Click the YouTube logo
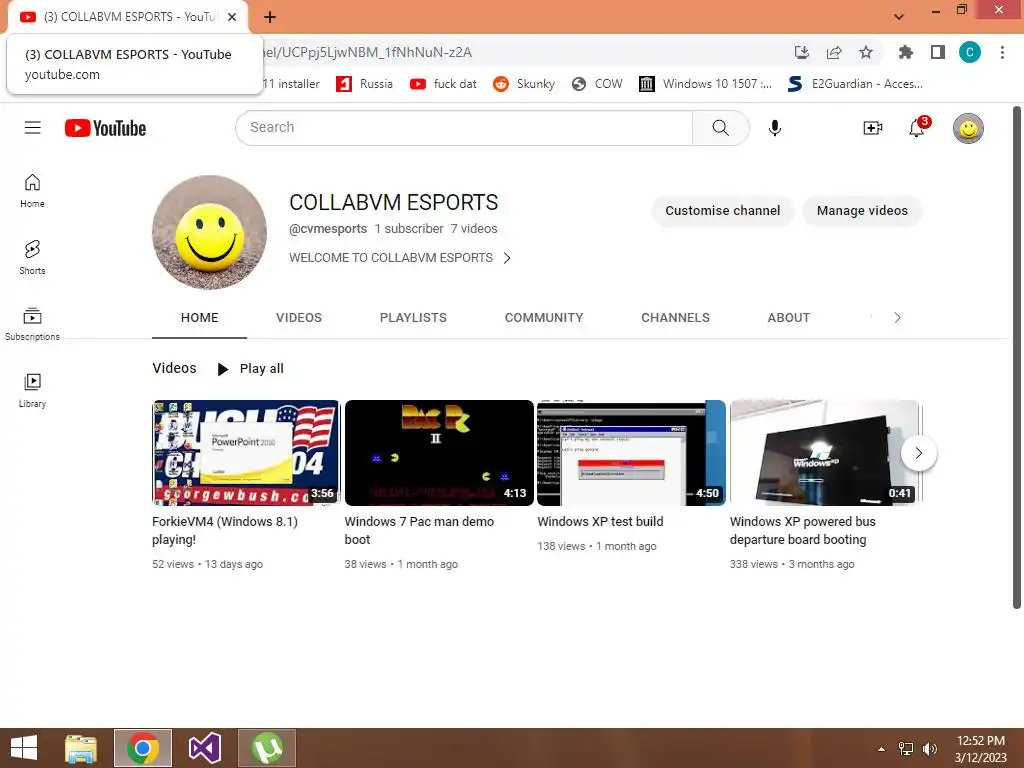 pos(105,128)
